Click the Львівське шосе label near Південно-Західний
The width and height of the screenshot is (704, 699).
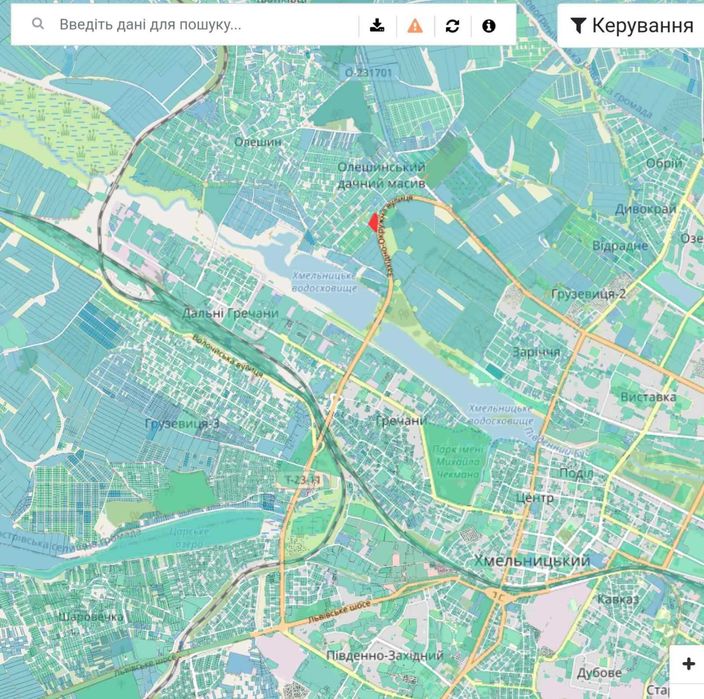tap(339, 611)
